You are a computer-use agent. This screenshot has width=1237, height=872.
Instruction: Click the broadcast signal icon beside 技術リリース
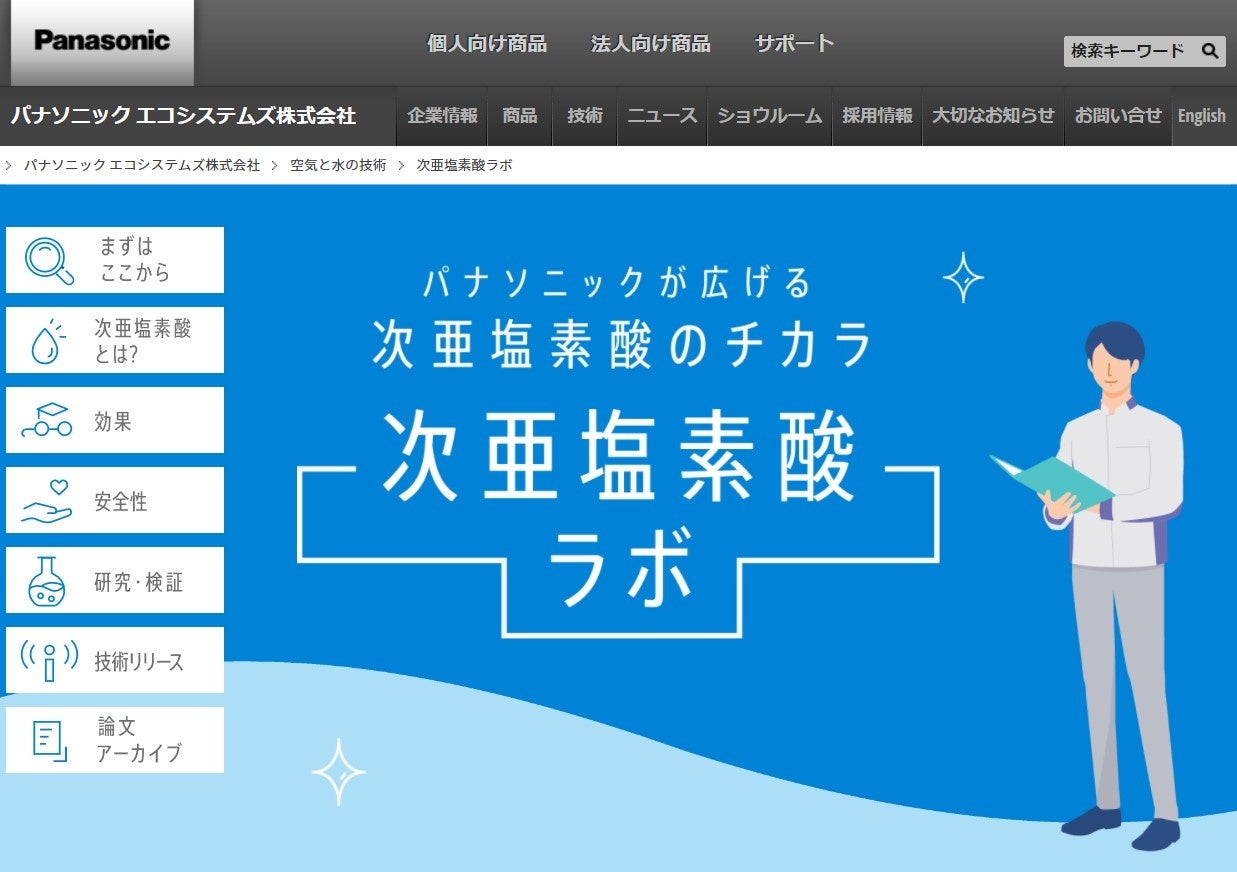pos(49,661)
